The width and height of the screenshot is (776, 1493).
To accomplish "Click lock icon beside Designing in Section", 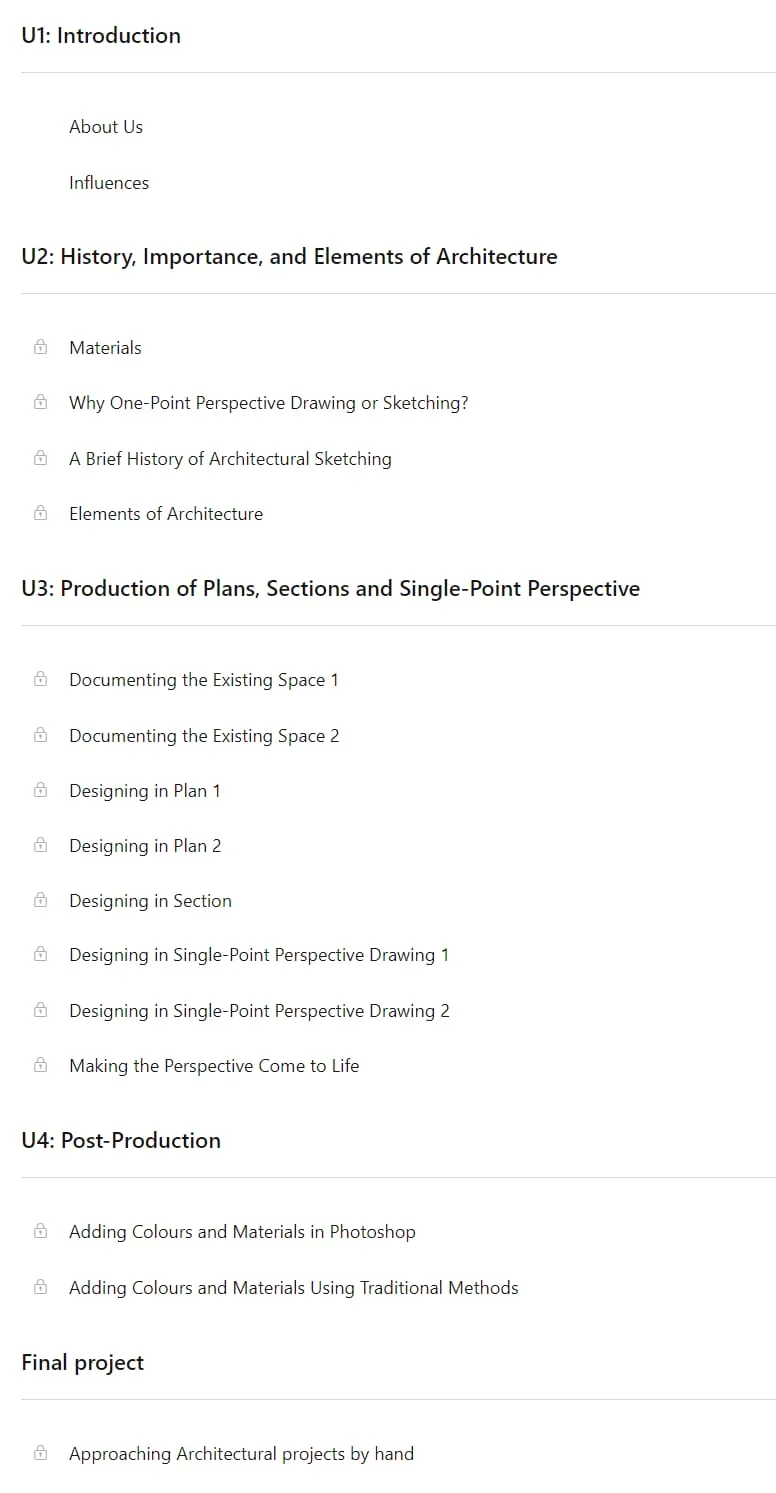I will [x=40, y=900].
